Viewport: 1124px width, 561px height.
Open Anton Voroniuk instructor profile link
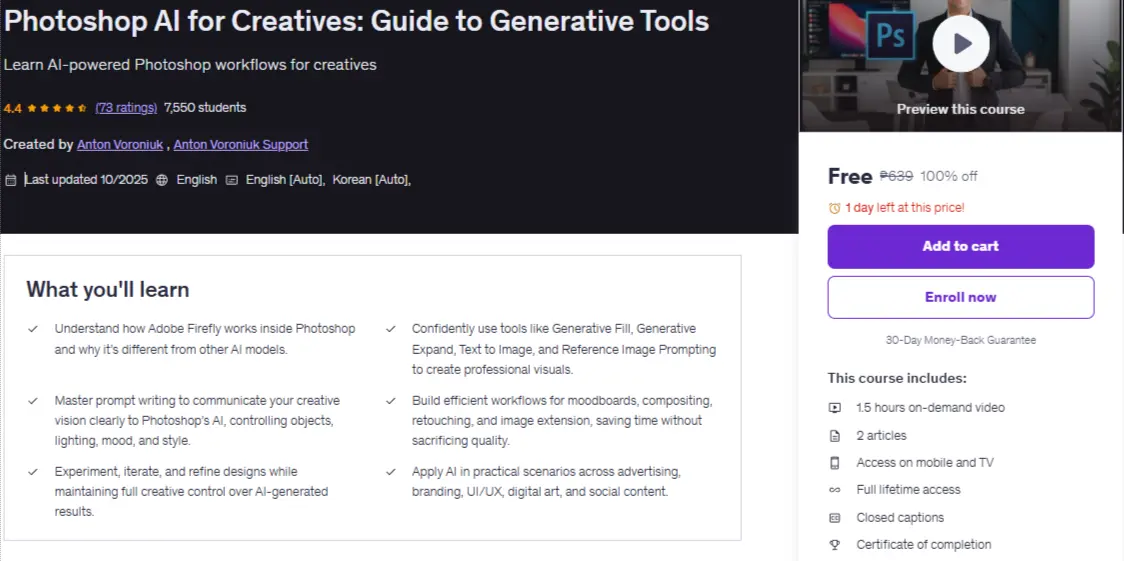pos(120,145)
